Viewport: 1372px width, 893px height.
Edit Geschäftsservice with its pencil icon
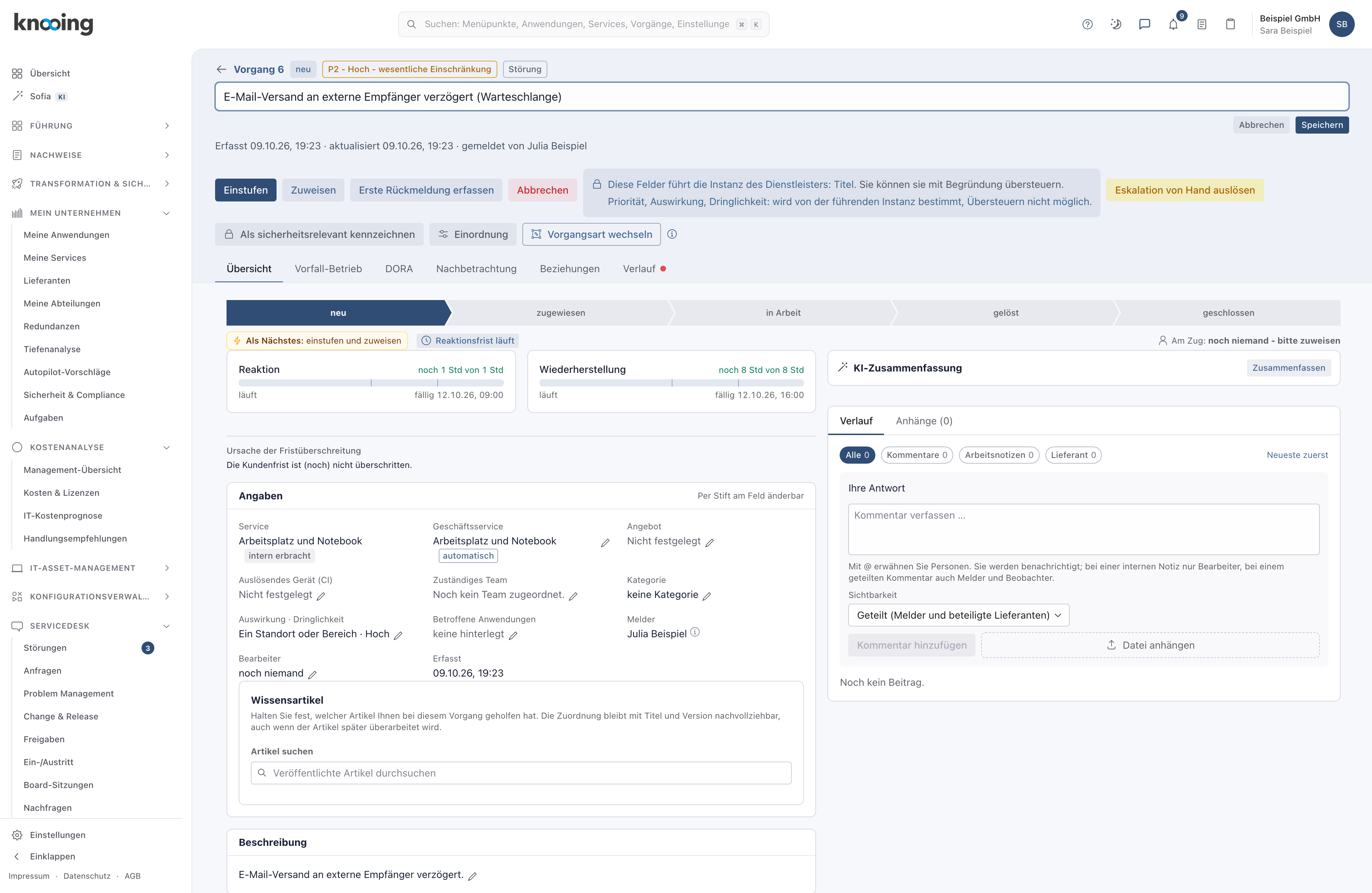tap(605, 543)
